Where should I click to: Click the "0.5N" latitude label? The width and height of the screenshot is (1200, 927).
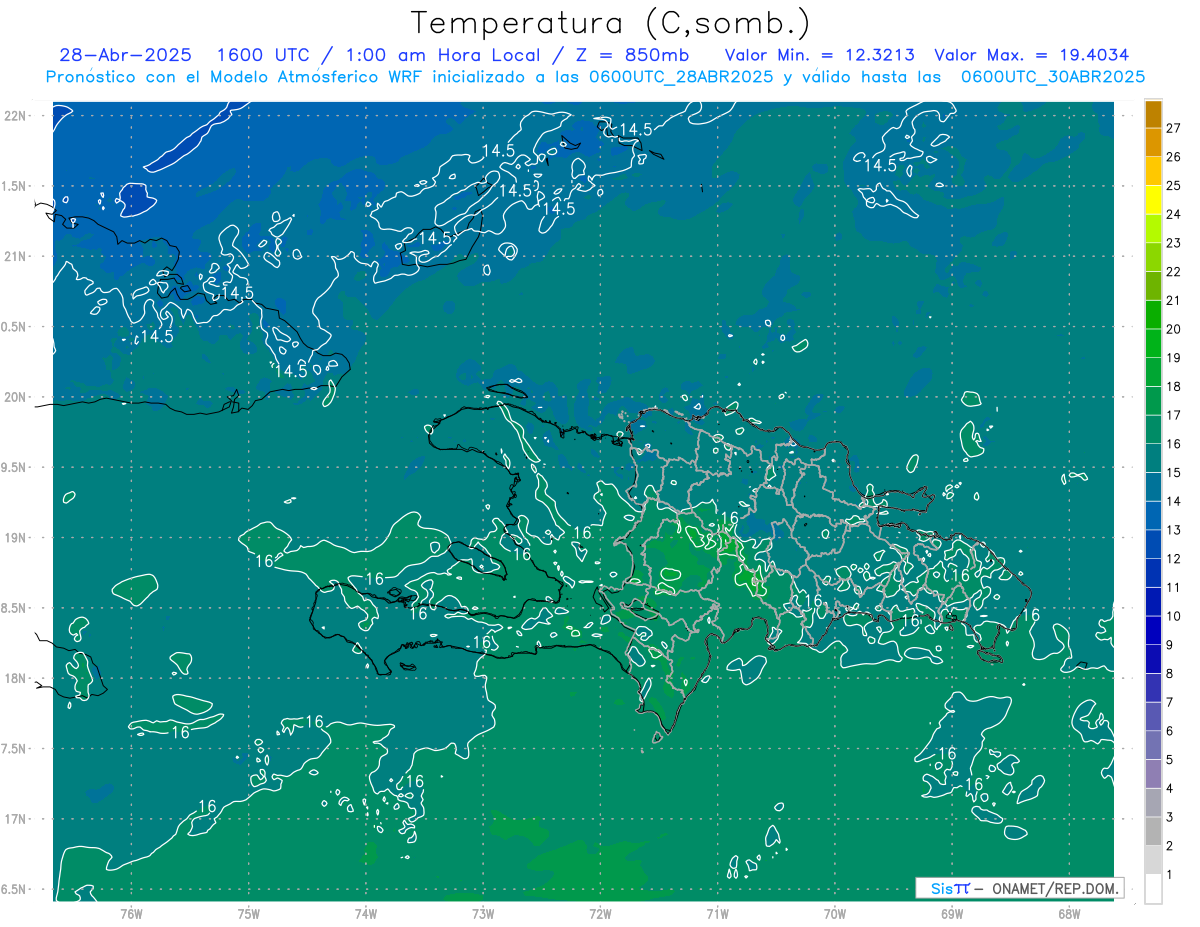click(x=14, y=327)
